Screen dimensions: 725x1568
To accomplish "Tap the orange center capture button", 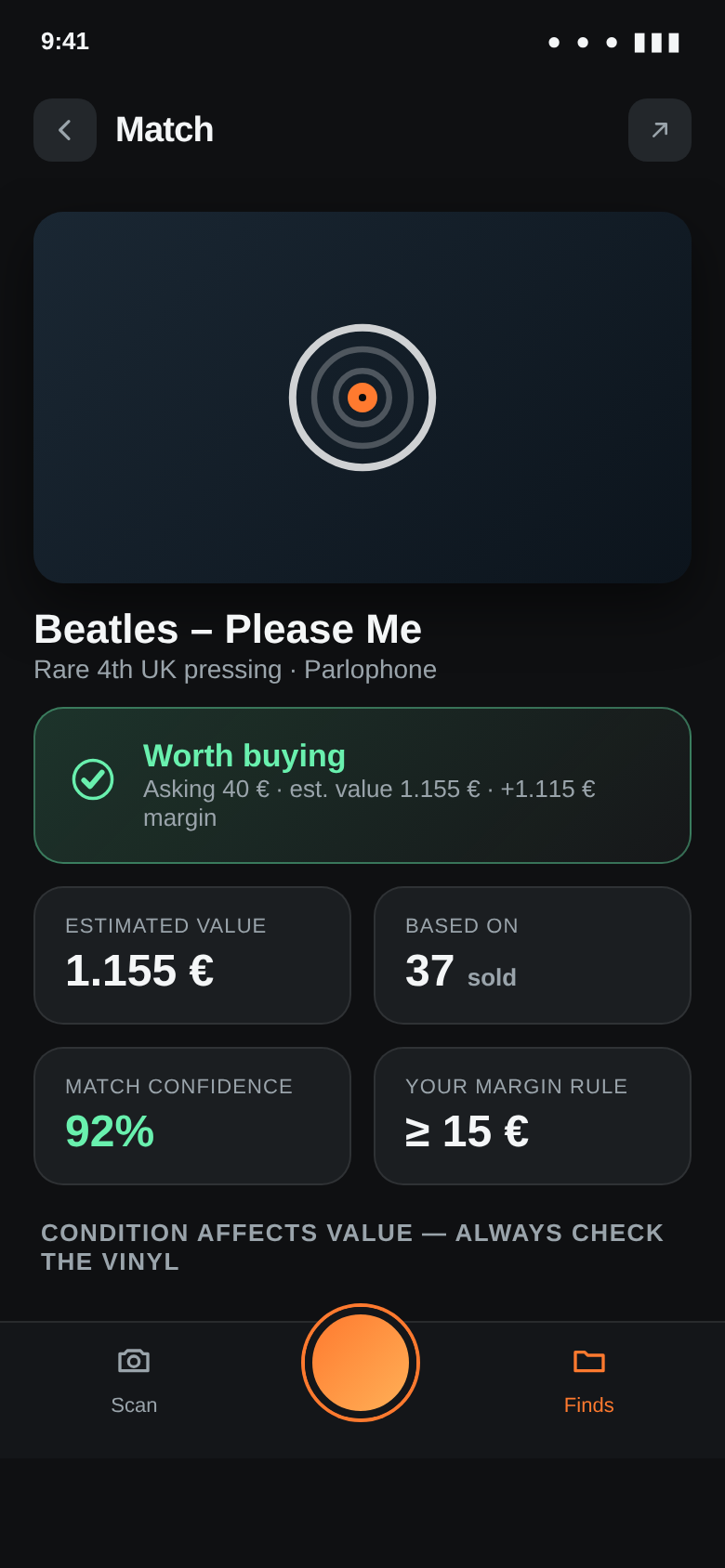I will pyautogui.click(x=361, y=1363).
